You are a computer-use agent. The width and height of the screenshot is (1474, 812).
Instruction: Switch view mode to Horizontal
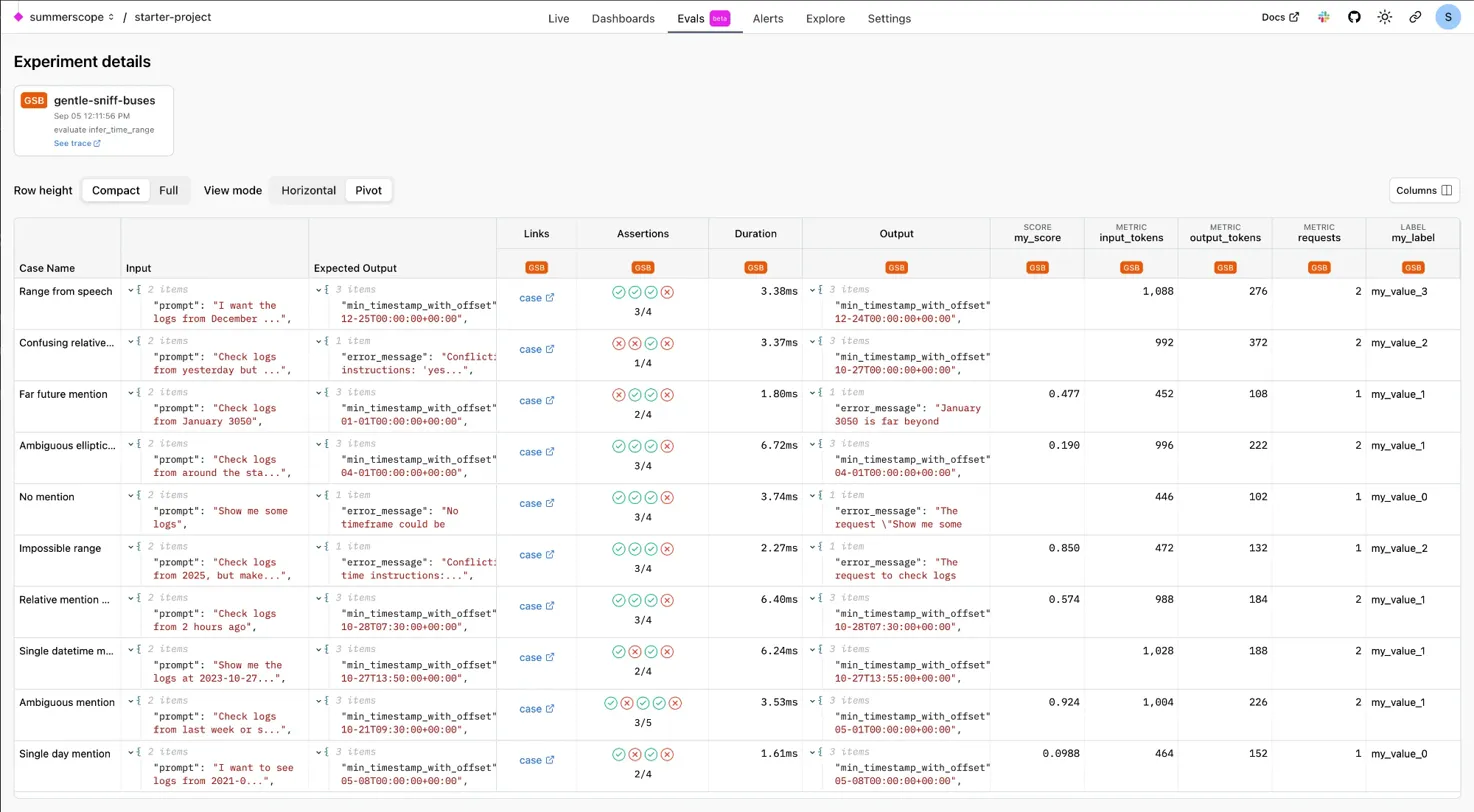click(308, 190)
